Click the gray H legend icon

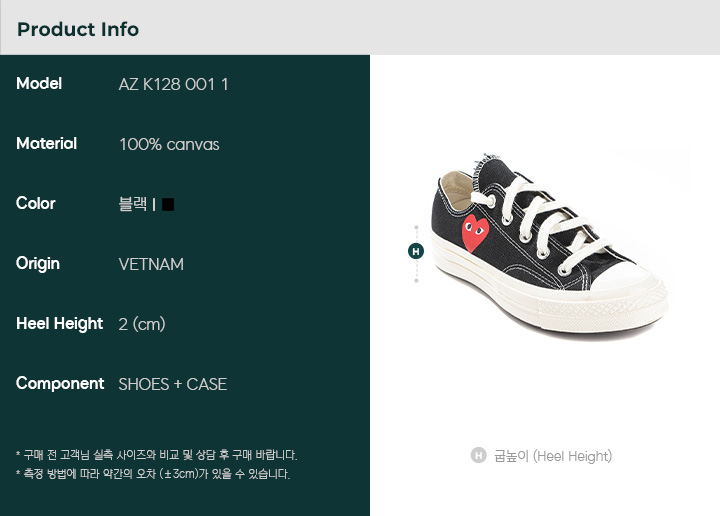[x=478, y=455]
